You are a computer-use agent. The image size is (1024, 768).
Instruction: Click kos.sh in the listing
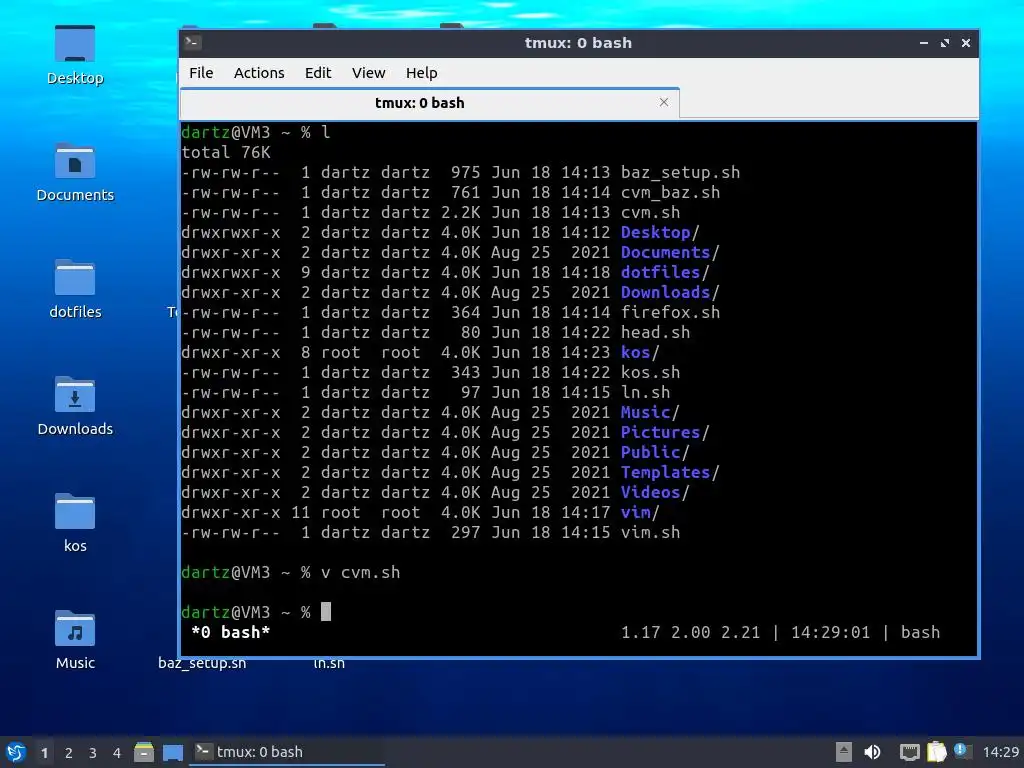point(650,372)
